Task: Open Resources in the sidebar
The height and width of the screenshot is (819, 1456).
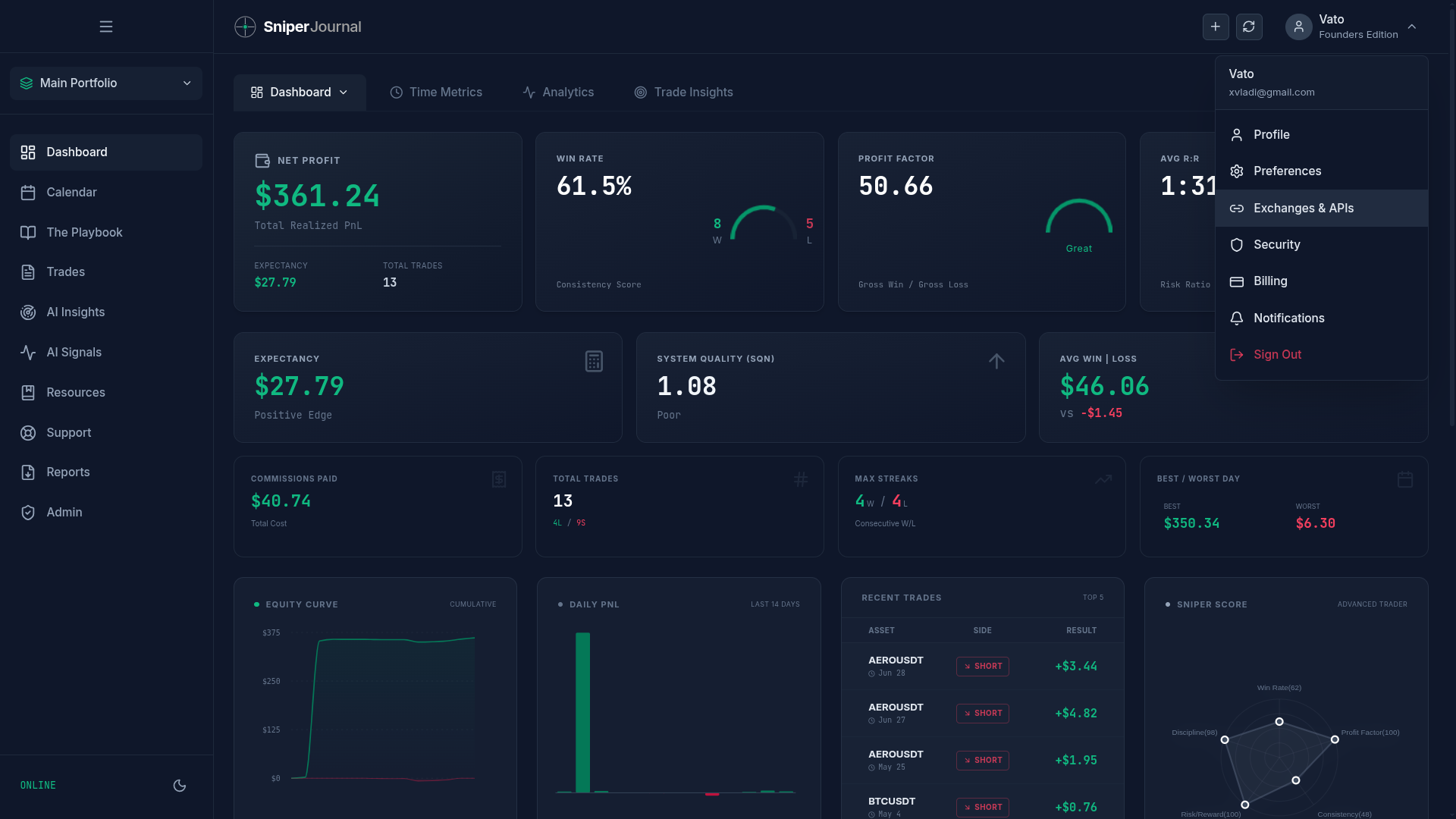Action: click(x=106, y=393)
